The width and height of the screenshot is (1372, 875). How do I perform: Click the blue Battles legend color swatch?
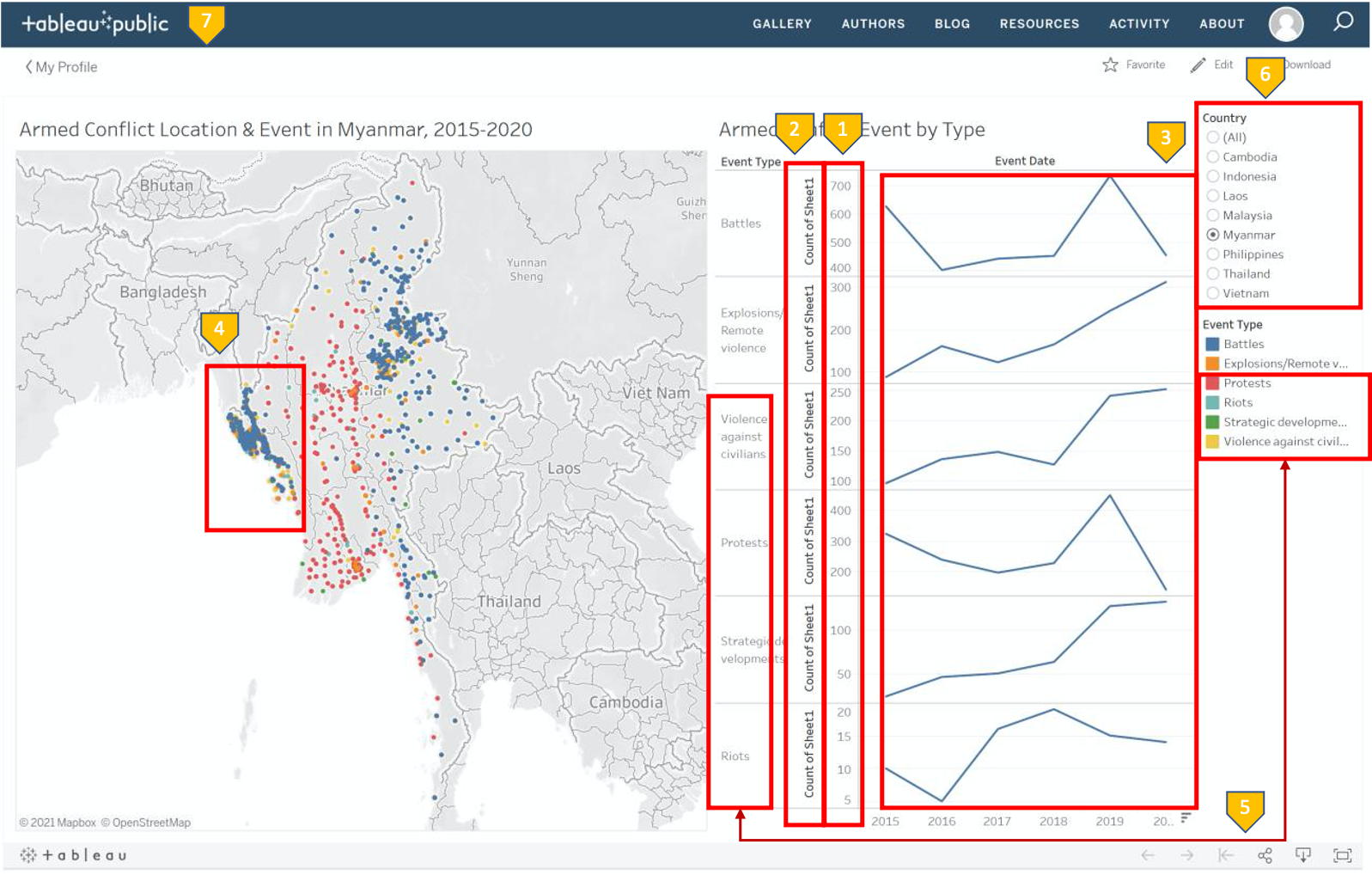[1212, 344]
